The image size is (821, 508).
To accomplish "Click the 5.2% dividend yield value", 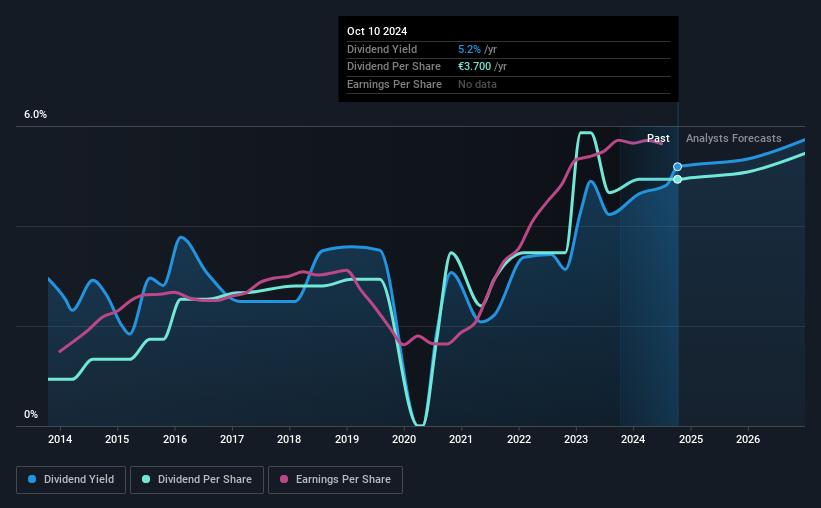I will 469,49.
